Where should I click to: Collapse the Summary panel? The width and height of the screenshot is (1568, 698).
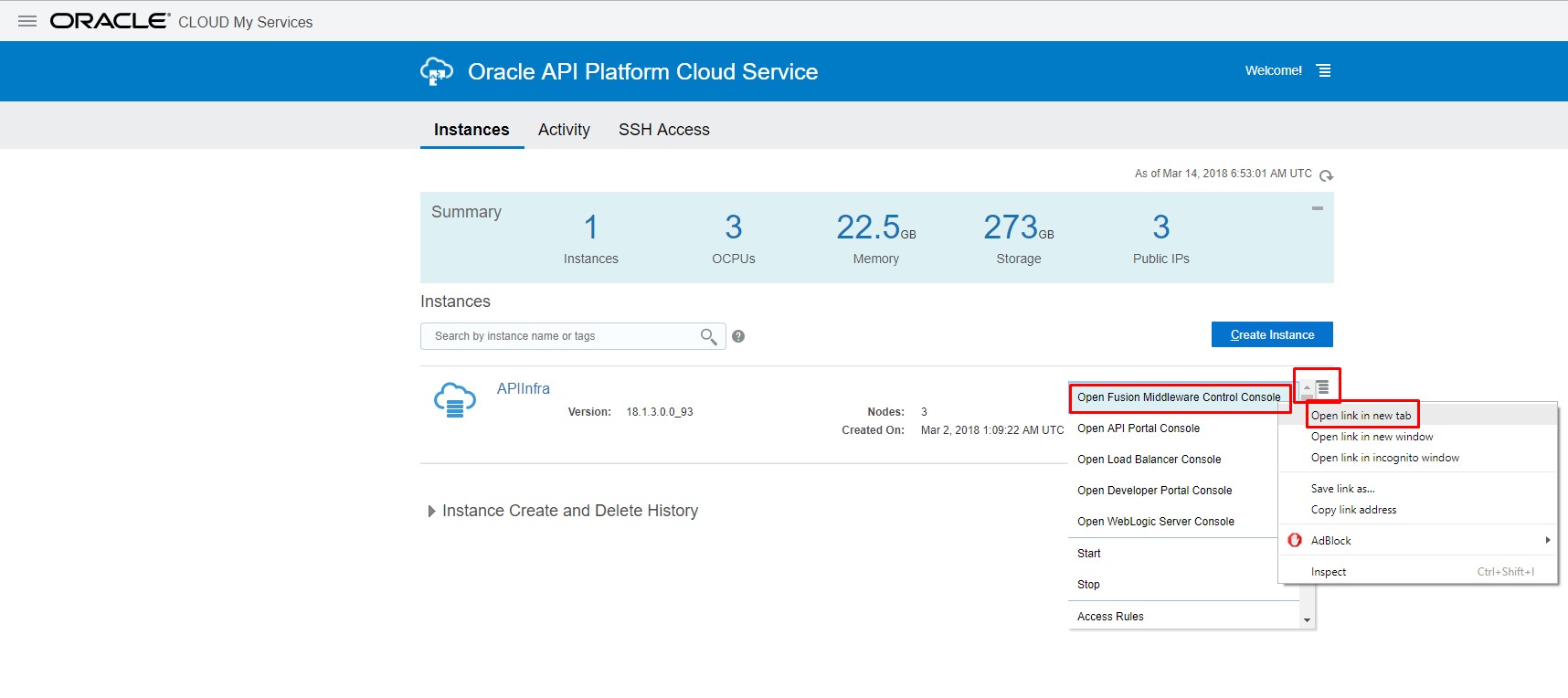click(x=1317, y=209)
